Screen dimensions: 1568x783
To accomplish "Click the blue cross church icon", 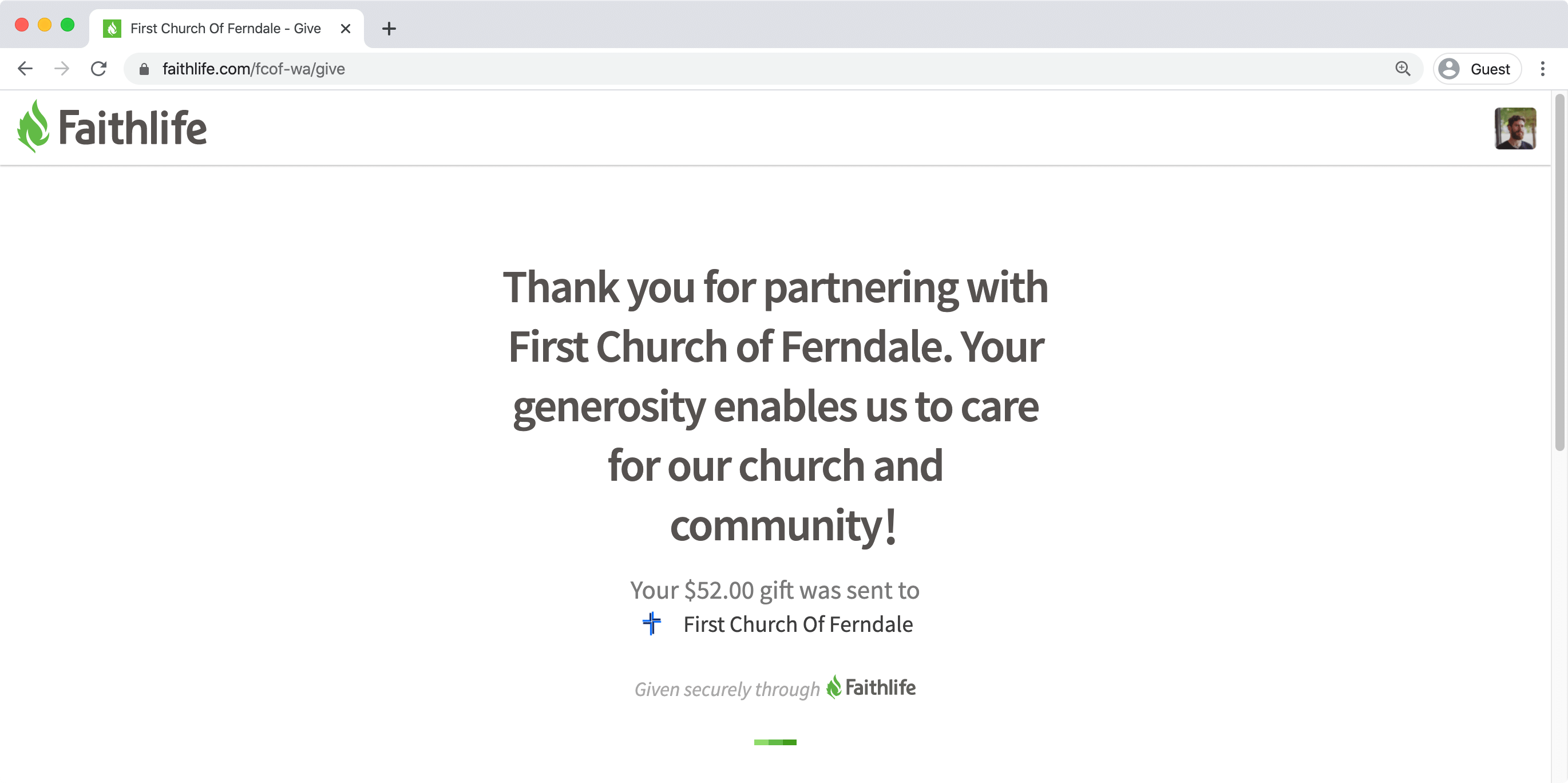I will [x=651, y=623].
